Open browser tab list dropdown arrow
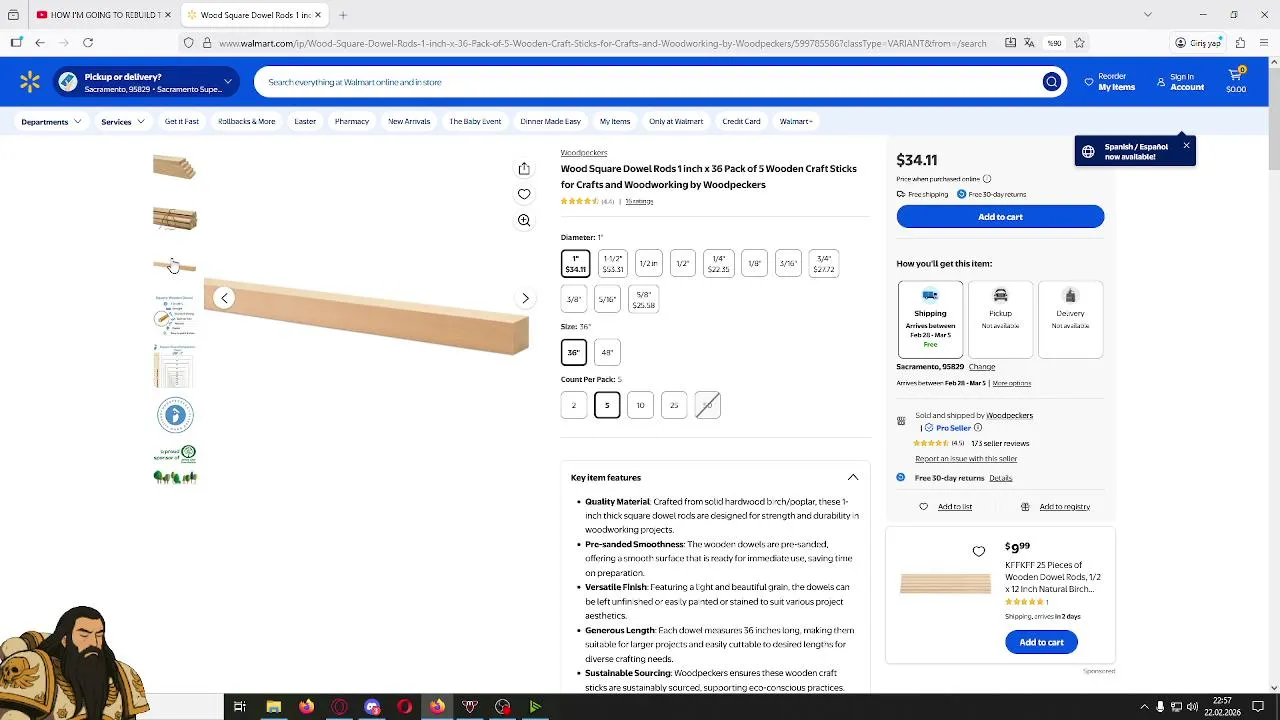This screenshot has width=1280, height=720. [1148, 15]
